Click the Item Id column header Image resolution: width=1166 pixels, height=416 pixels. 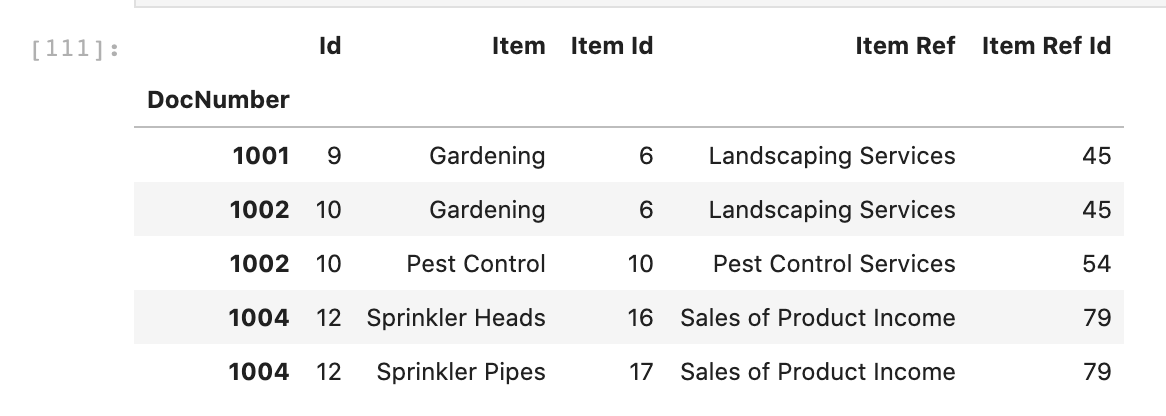[x=611, y=46]
